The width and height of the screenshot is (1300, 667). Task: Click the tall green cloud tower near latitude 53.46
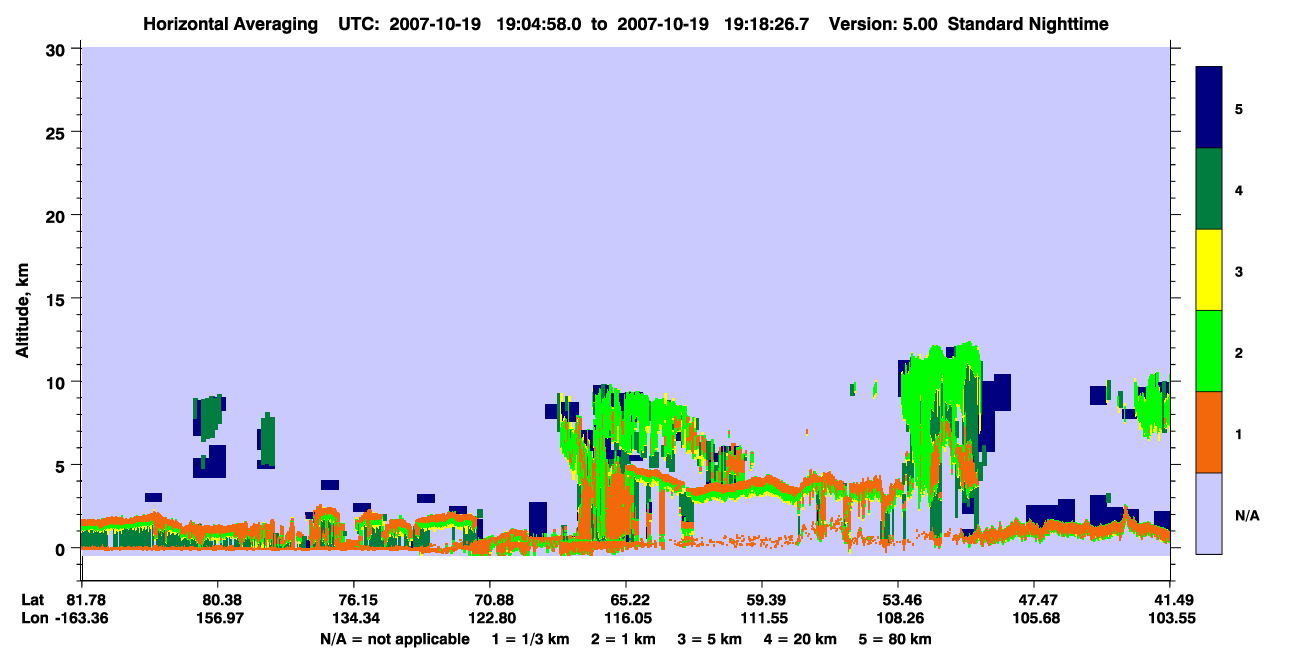click(x=943, y=420)
